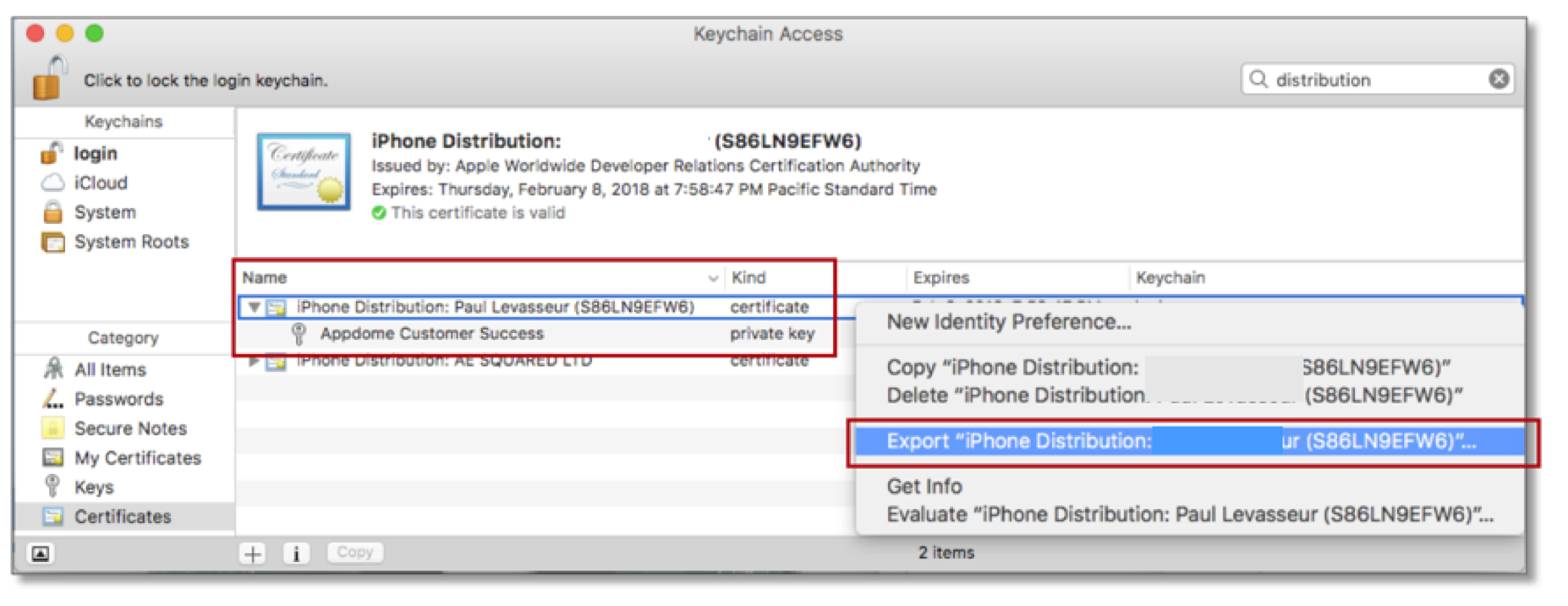The width and height of the screenshot is (1568, 606).
Task: Select New Identity Preference menu entry
Action: (x=1008, y=322)
